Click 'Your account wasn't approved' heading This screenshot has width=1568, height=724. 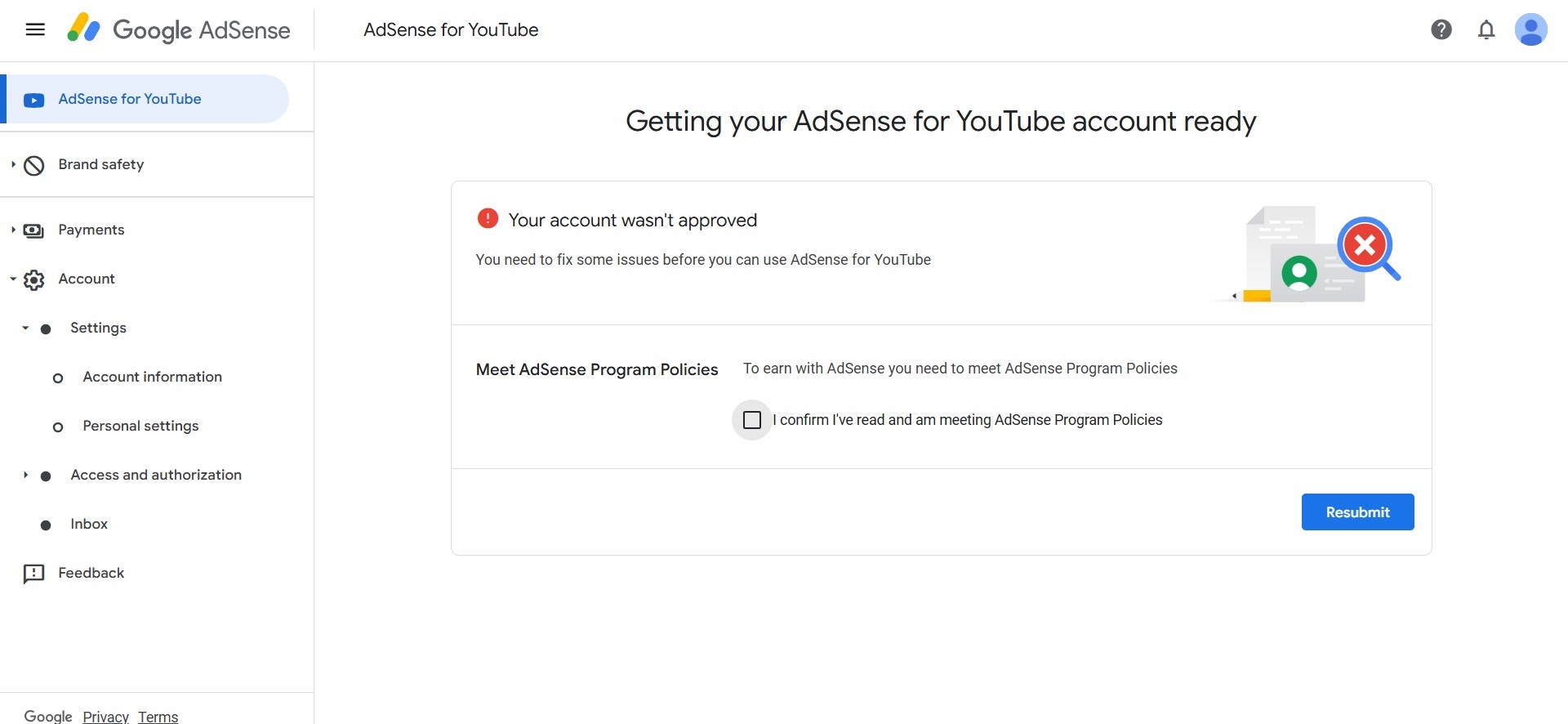(x=632, y=220)
